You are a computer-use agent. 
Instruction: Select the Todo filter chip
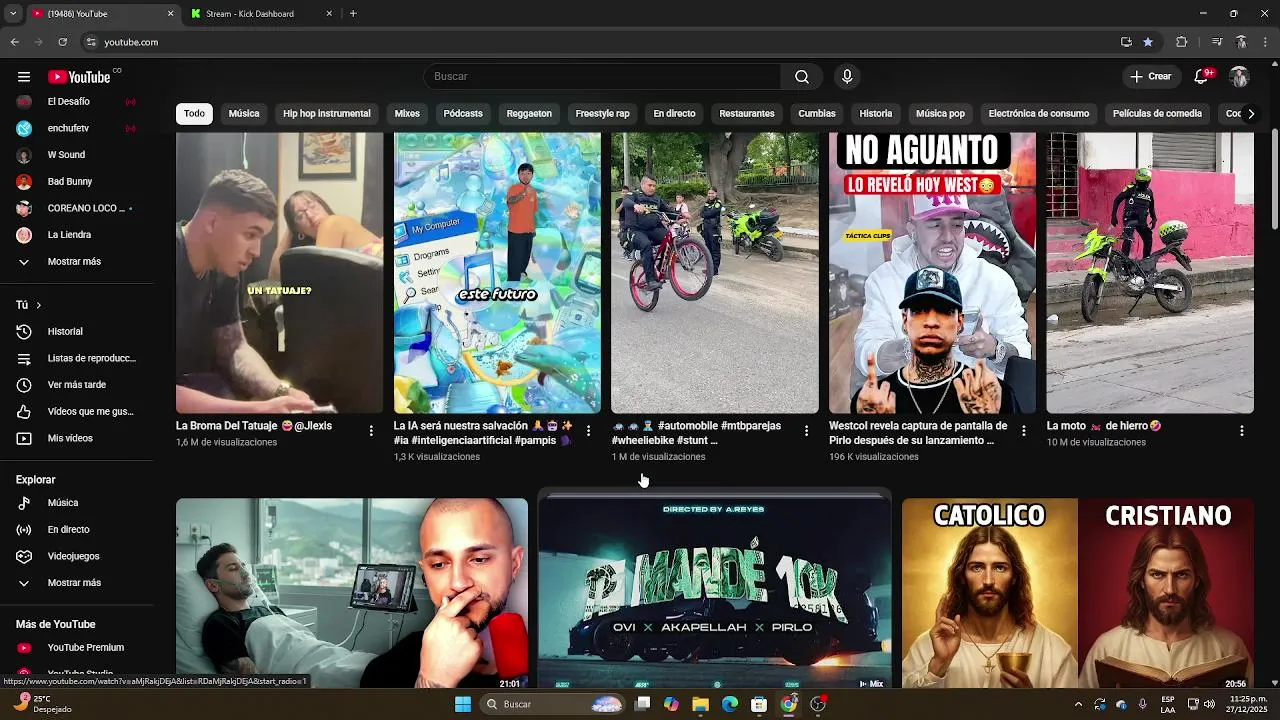194,113
